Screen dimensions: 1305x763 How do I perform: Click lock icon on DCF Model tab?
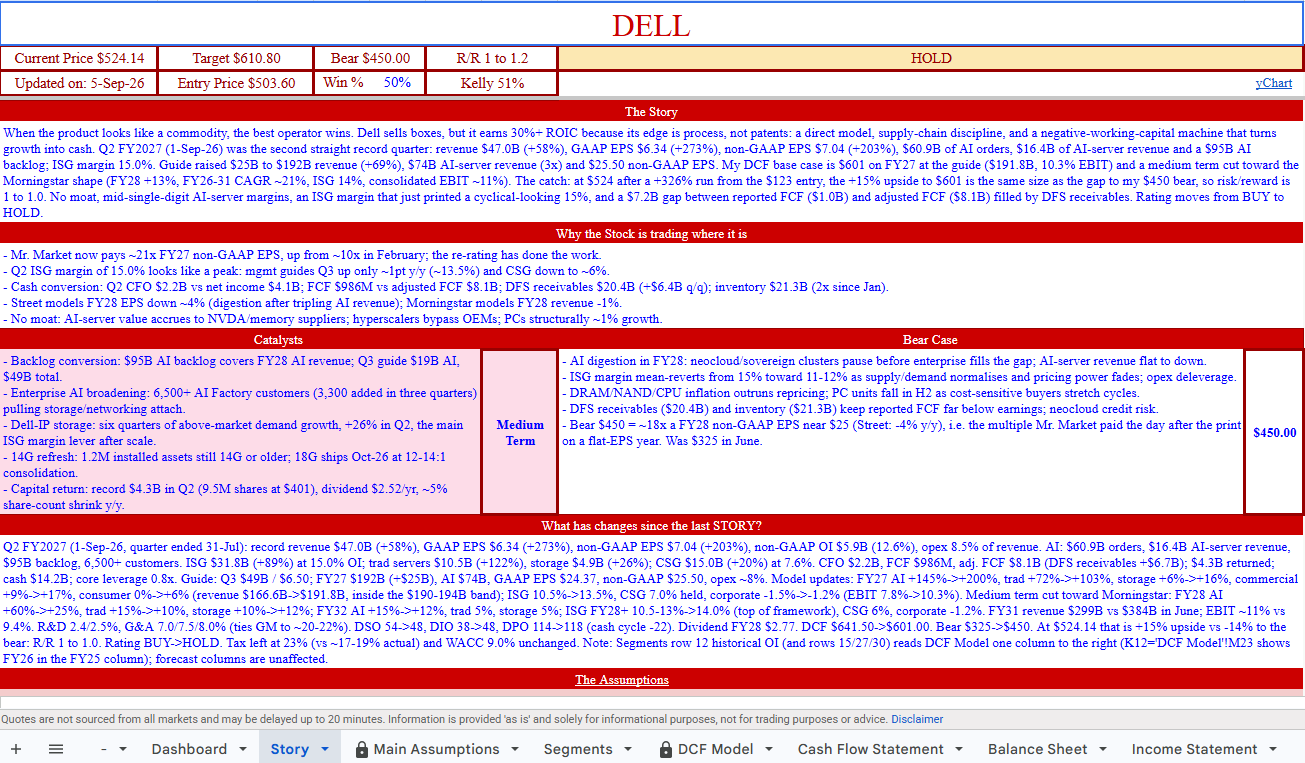point(667,748)
